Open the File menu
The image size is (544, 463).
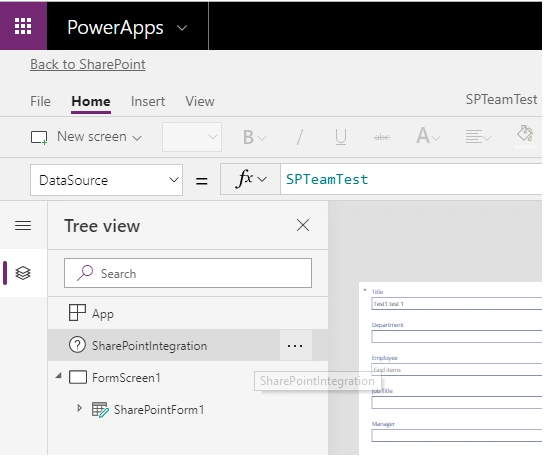tap(40, 101)
